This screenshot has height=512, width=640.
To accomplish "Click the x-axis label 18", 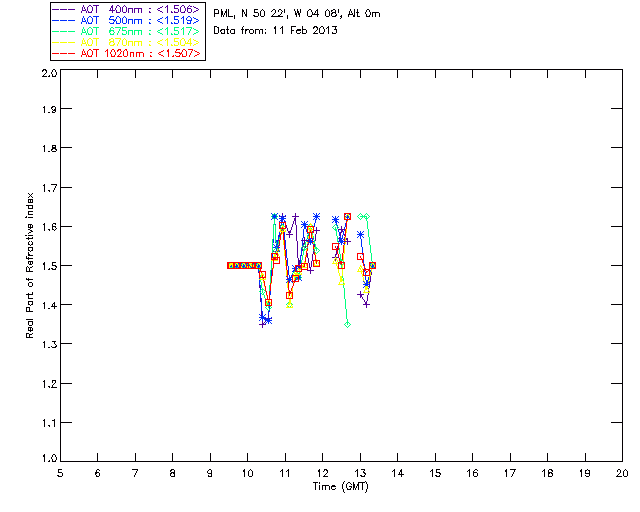I will tap(547, 473).
